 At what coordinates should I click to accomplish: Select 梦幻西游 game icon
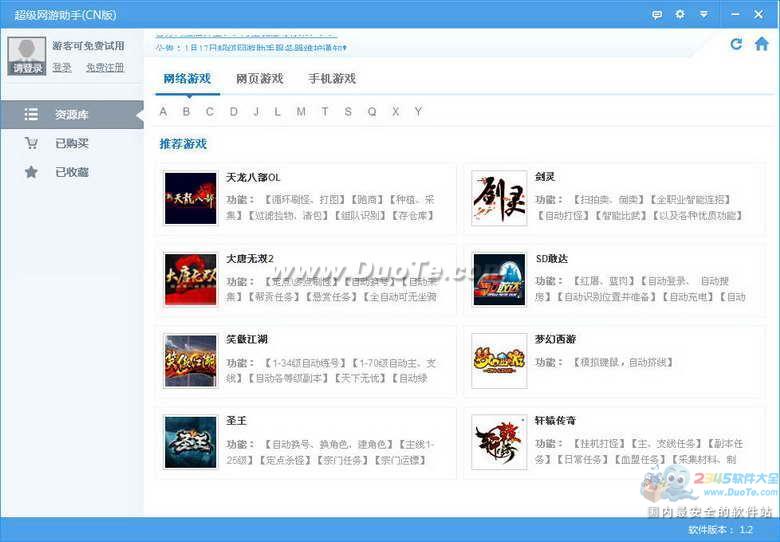point(499,360)
